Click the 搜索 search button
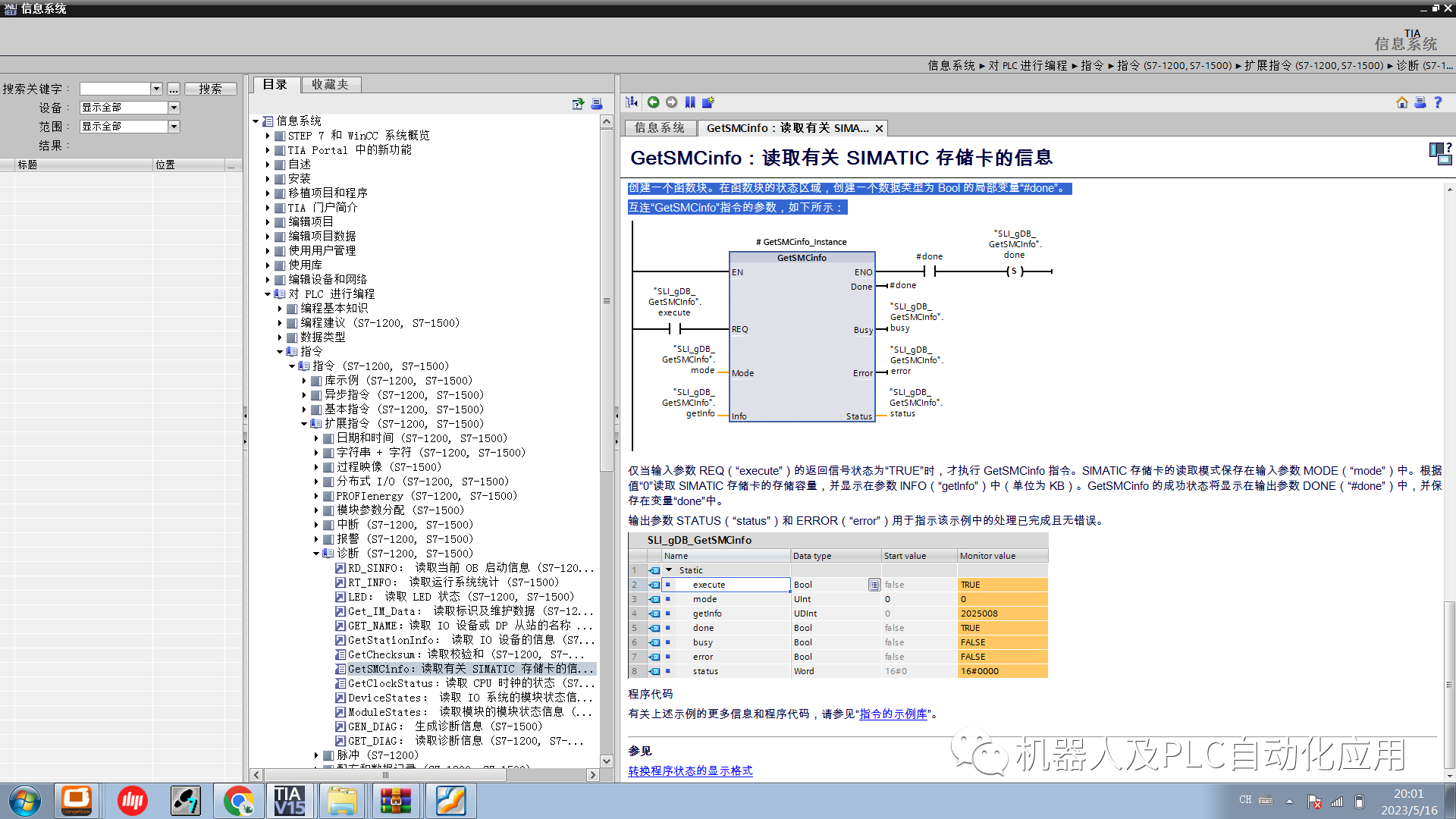Screen dimensions: 1456x819 coord(210,89)
